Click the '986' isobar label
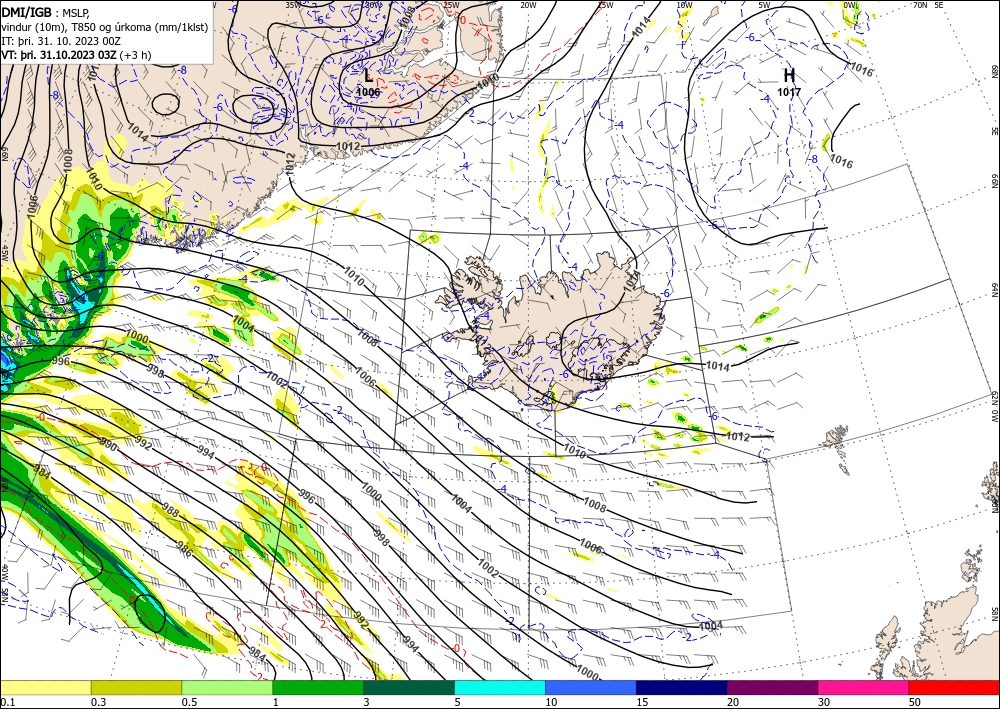 (183, 550)
